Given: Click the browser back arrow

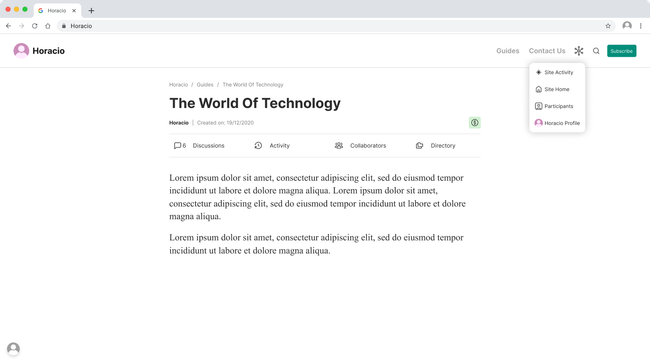Looking at the screenshot, I should tap(8, 26).
